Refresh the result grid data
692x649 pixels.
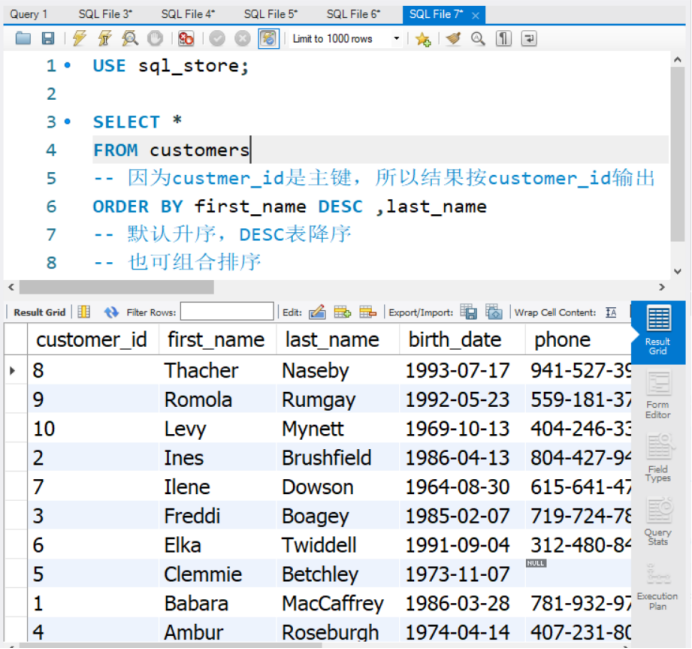(x=111, y=312)
